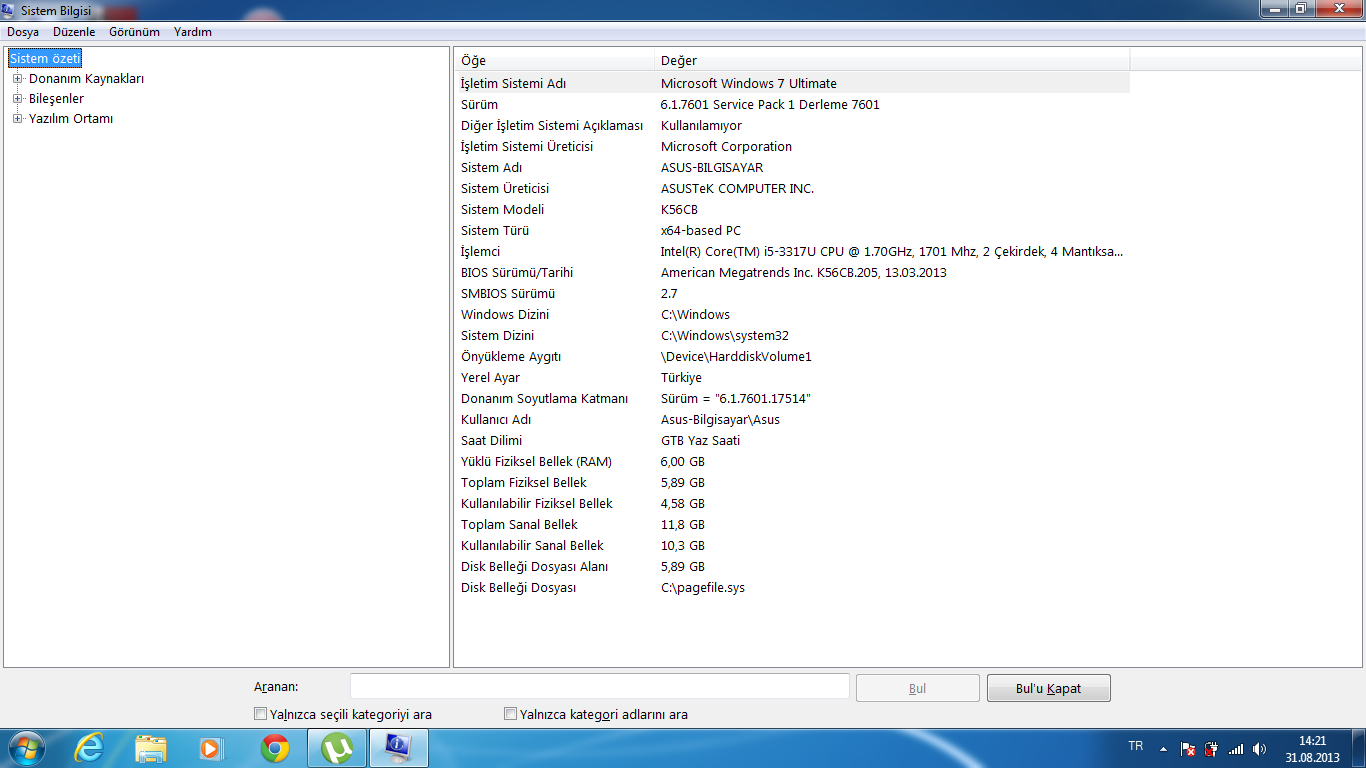The height and width of the screenshot is (768, 1366).
Task: Select the Disk Belleği Dosyası Alanı row
Action: click(793, 566)
